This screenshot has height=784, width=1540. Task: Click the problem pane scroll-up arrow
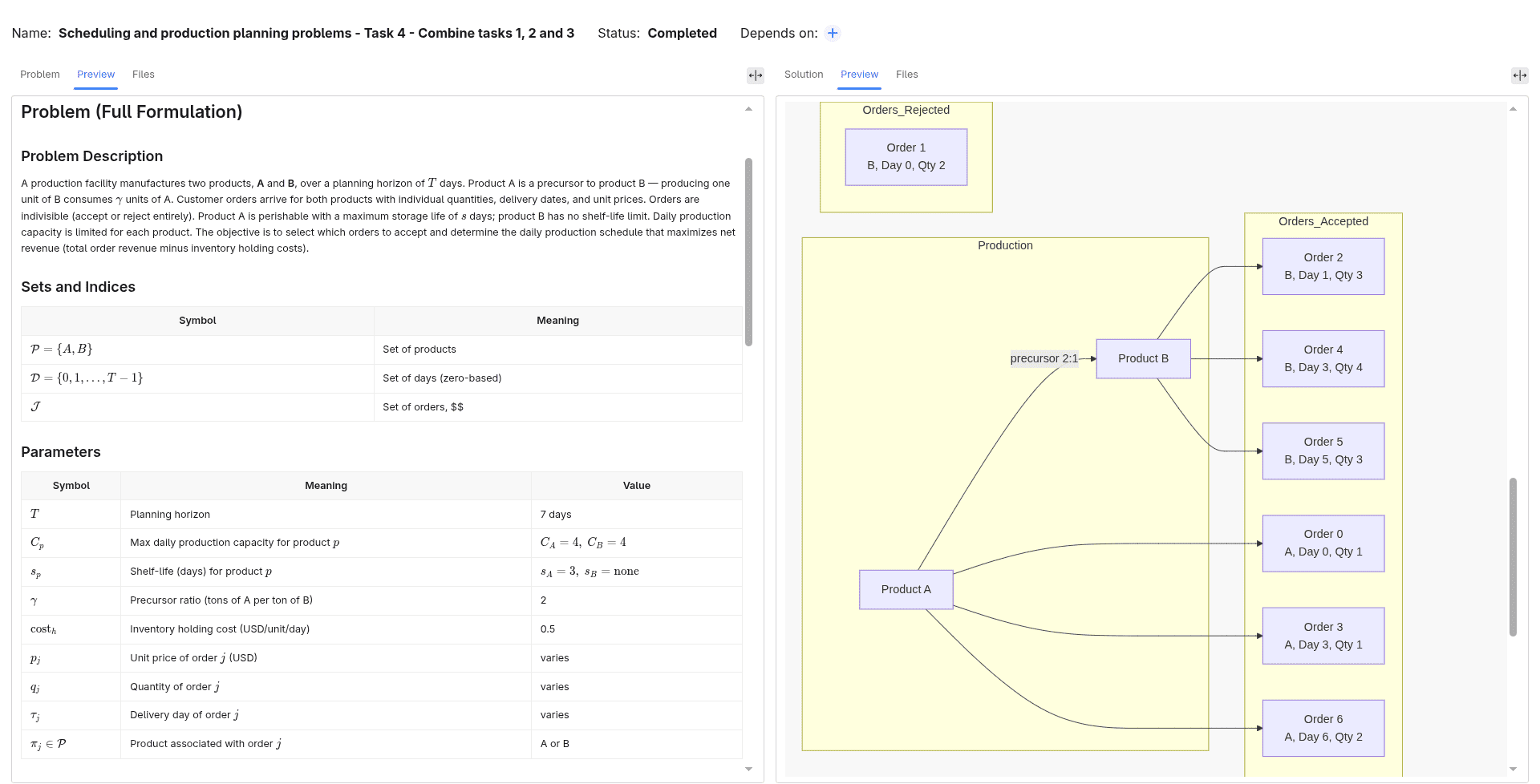[748, 109]
